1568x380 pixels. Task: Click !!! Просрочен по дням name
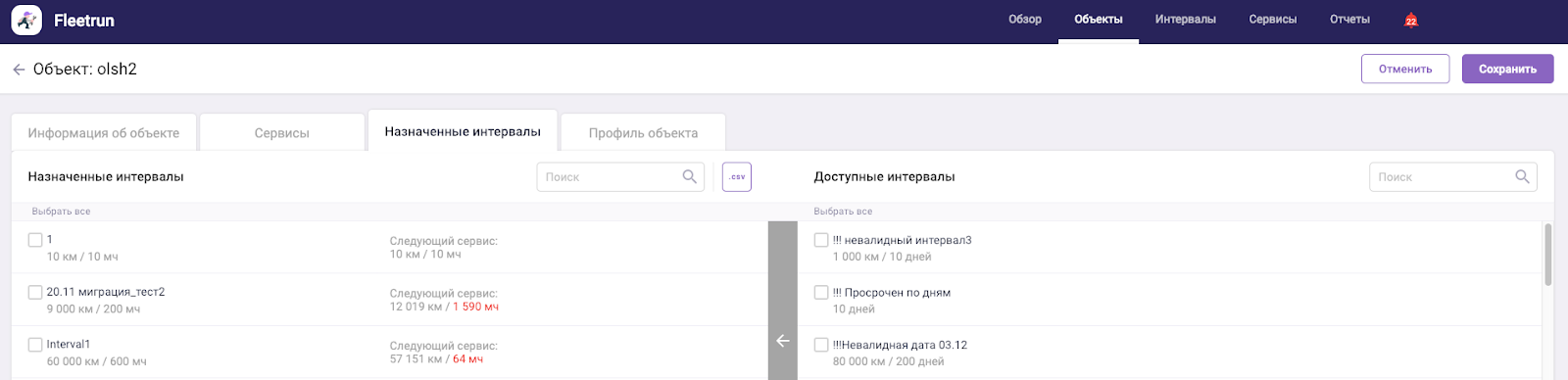click(x=892, y=292)
